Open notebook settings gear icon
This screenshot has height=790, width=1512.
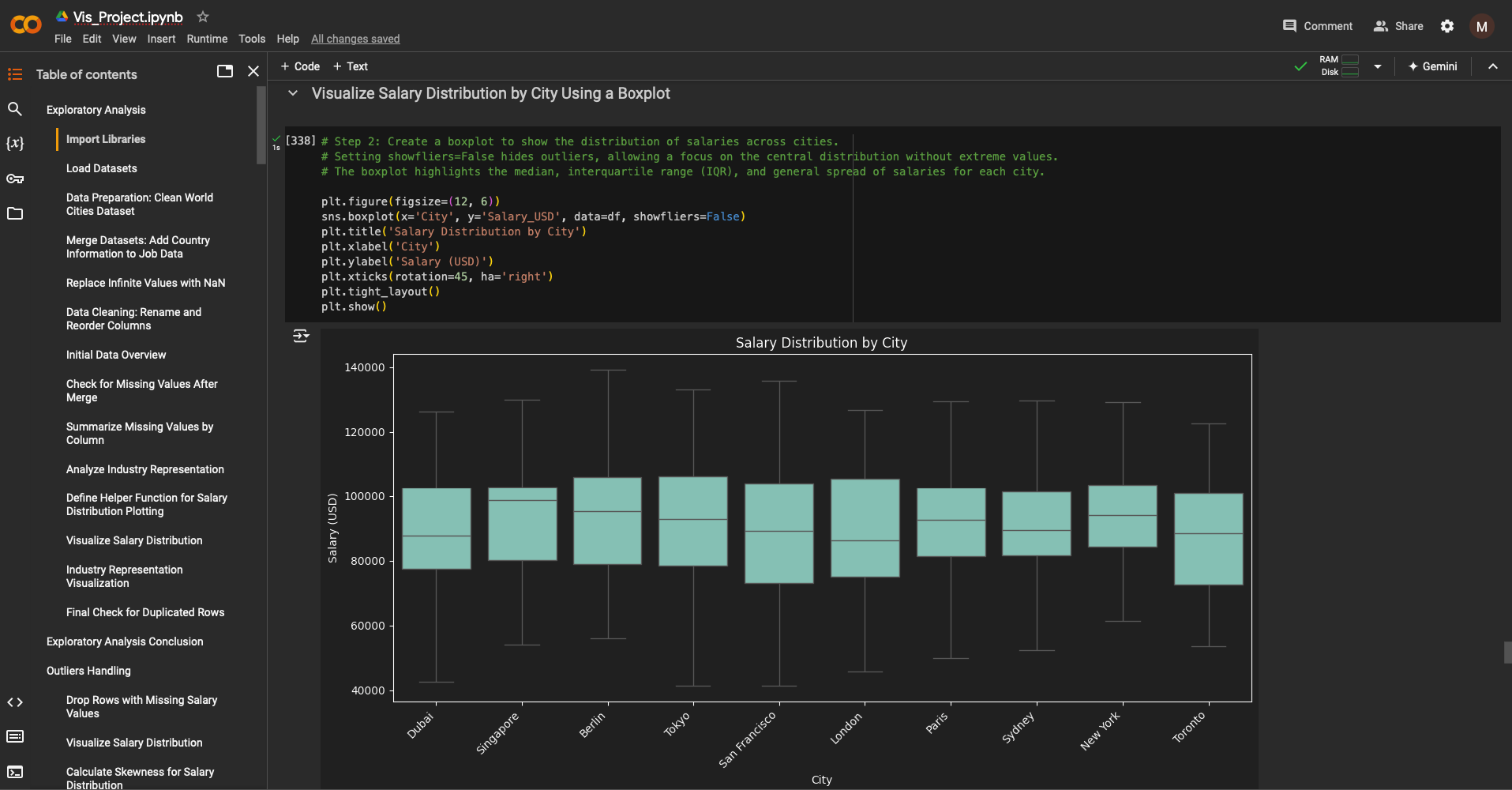click(1447, 26)
